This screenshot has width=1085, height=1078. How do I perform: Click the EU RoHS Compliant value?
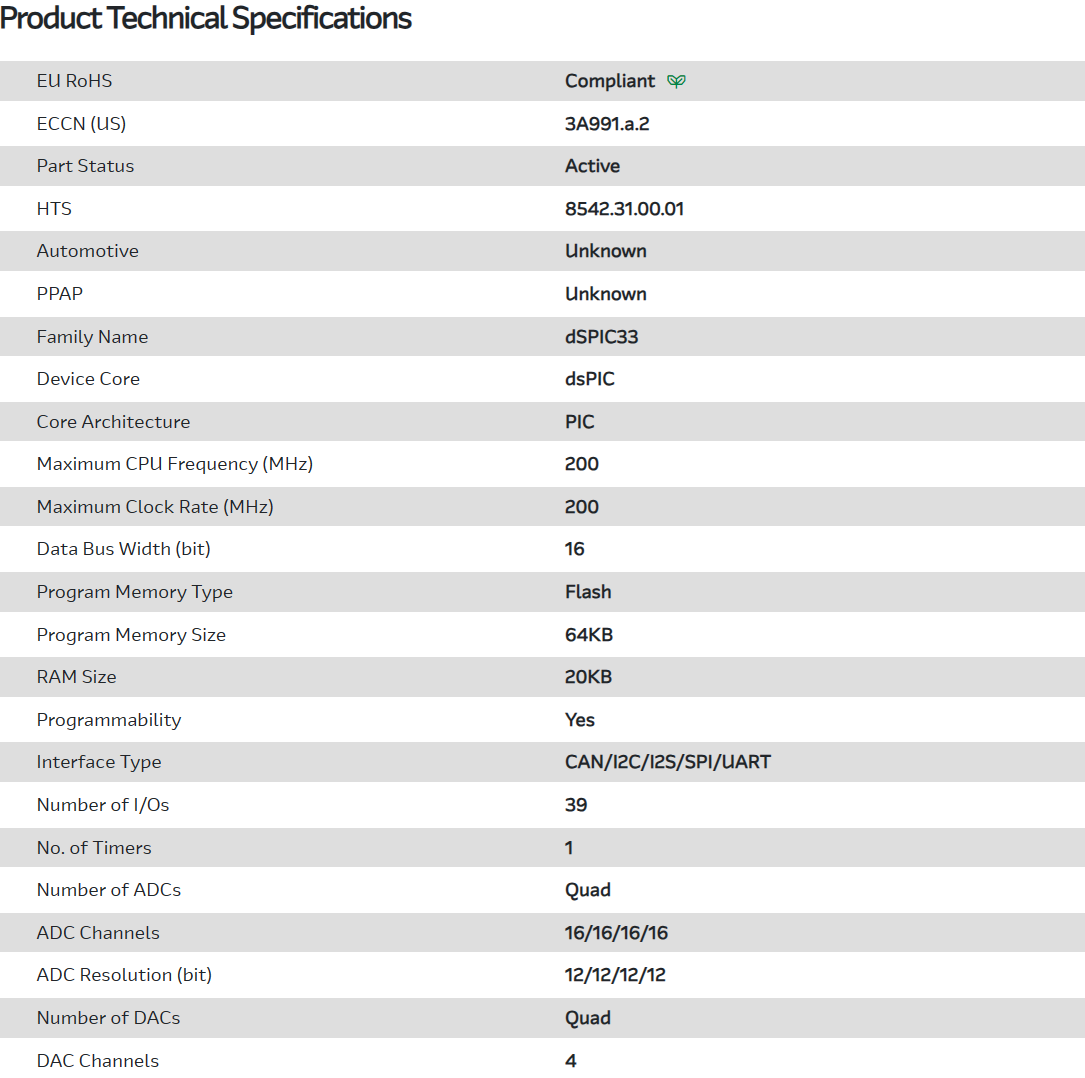pos(610,81)
